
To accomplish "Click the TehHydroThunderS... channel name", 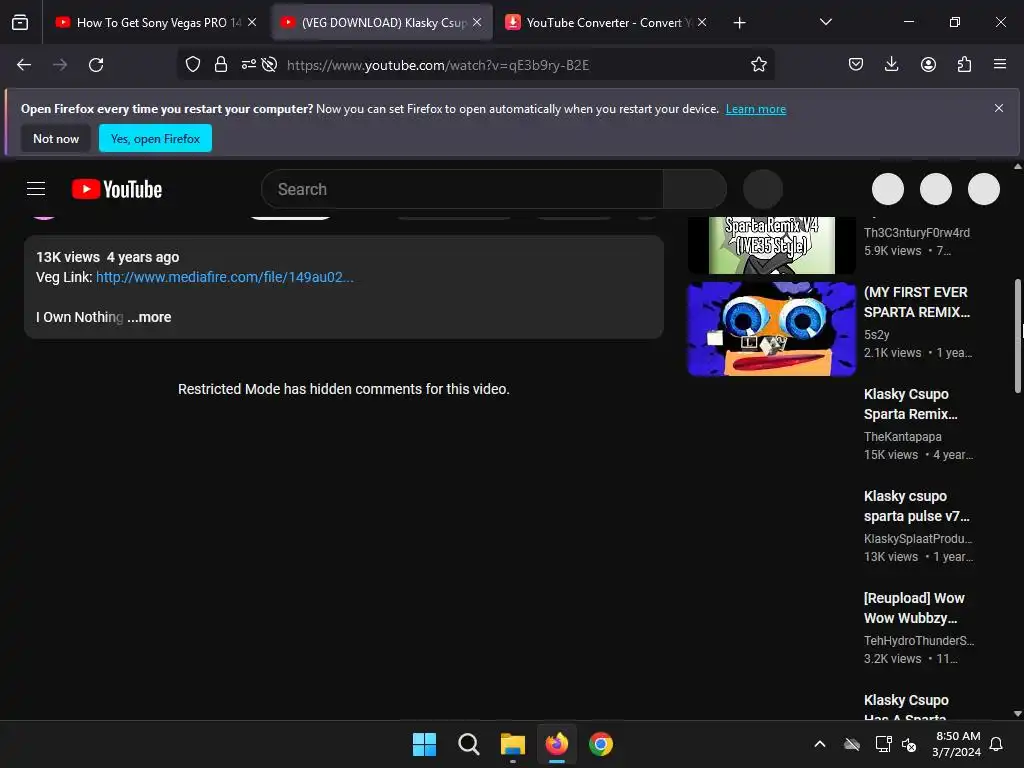I will click(918, 640).
